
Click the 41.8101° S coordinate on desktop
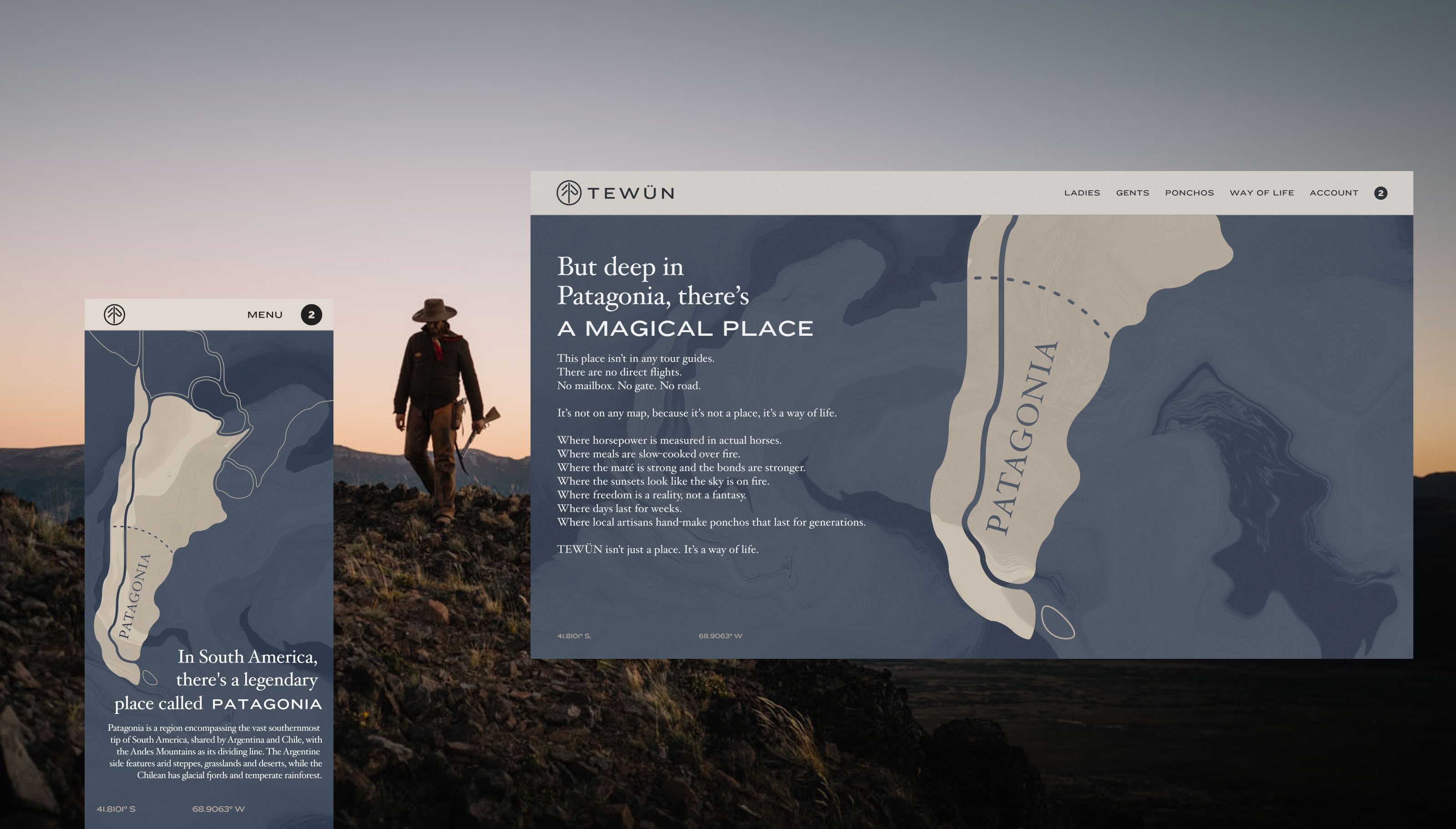coord(574,636)
